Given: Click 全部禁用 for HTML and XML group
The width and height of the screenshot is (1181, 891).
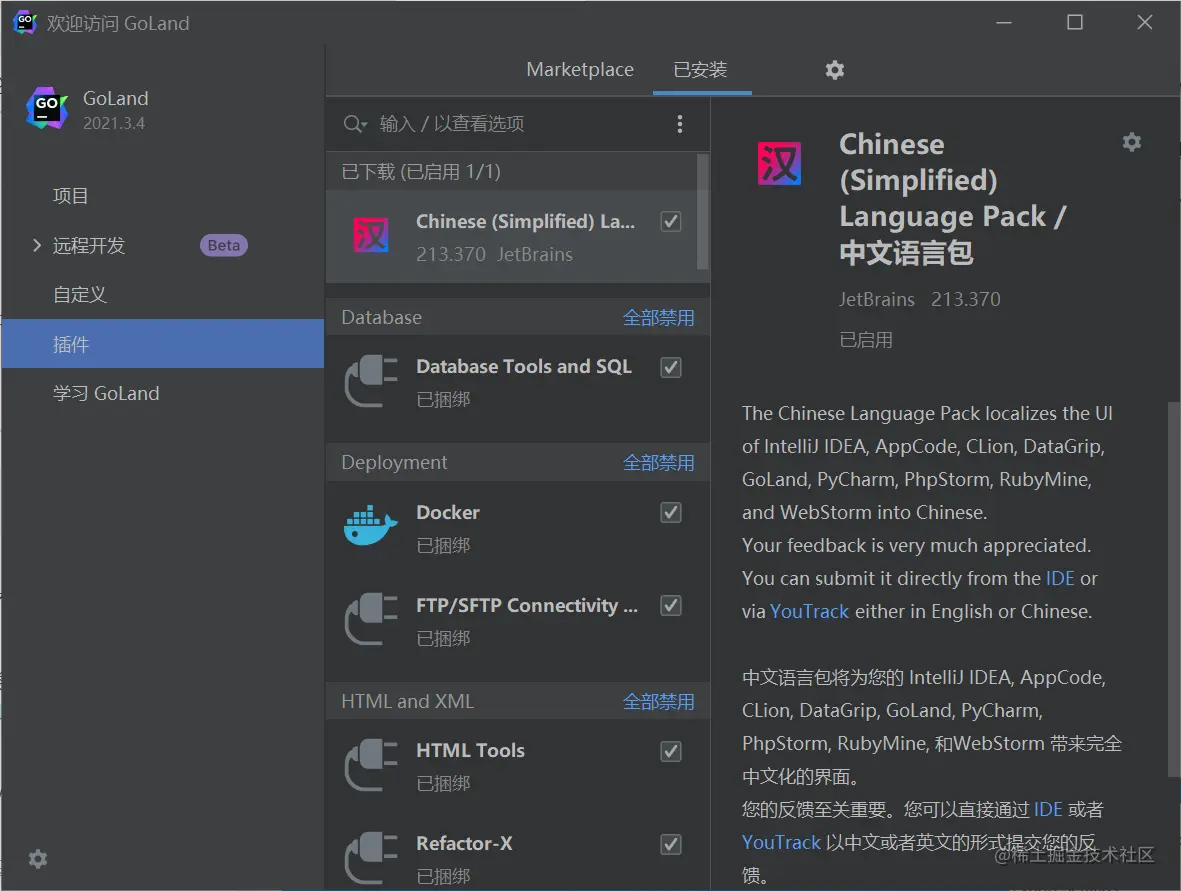Looking at the screenshot, I should 658,702.
